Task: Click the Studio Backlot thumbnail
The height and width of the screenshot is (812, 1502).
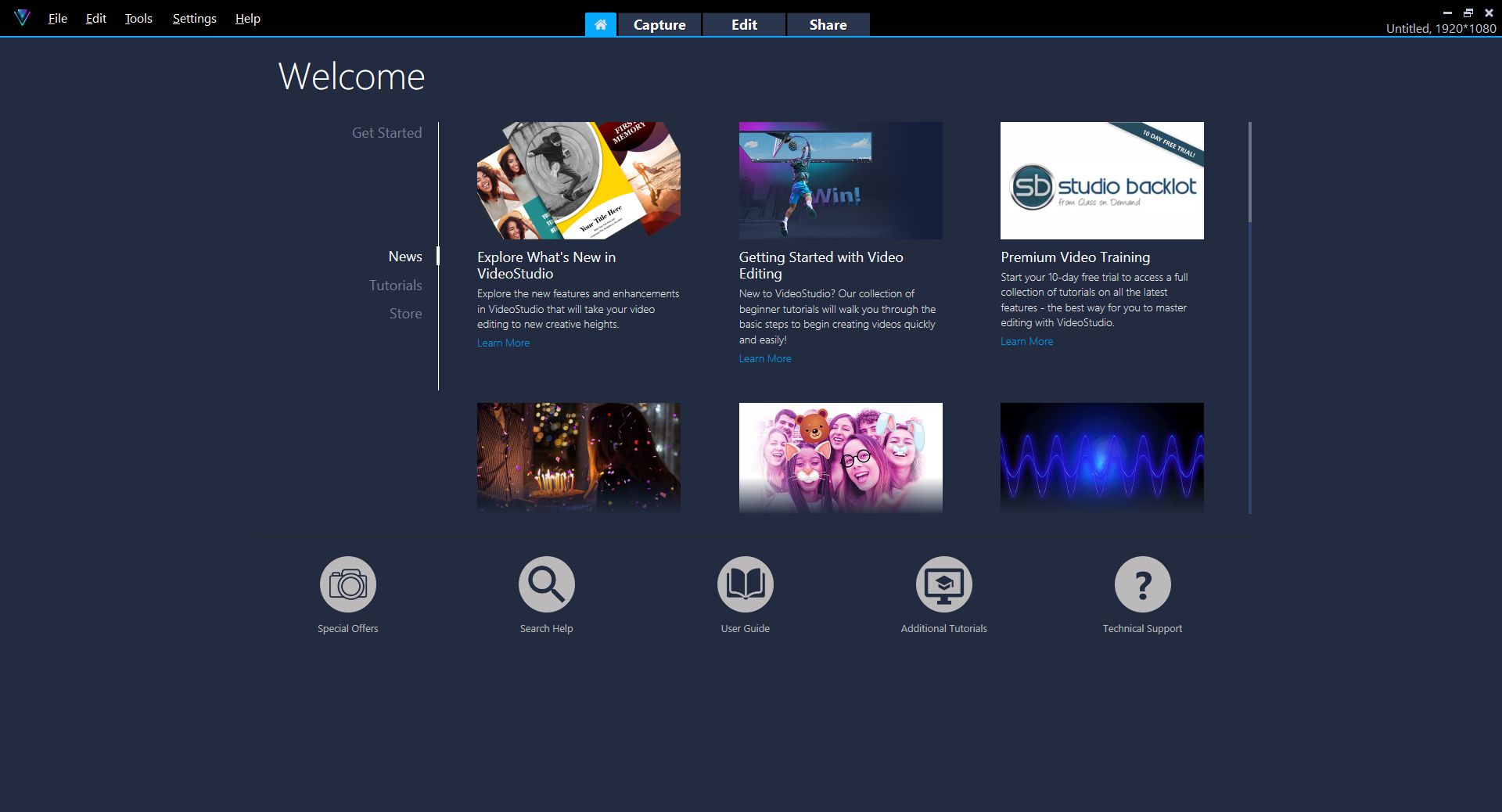Action: click(x=1101, y=181)
